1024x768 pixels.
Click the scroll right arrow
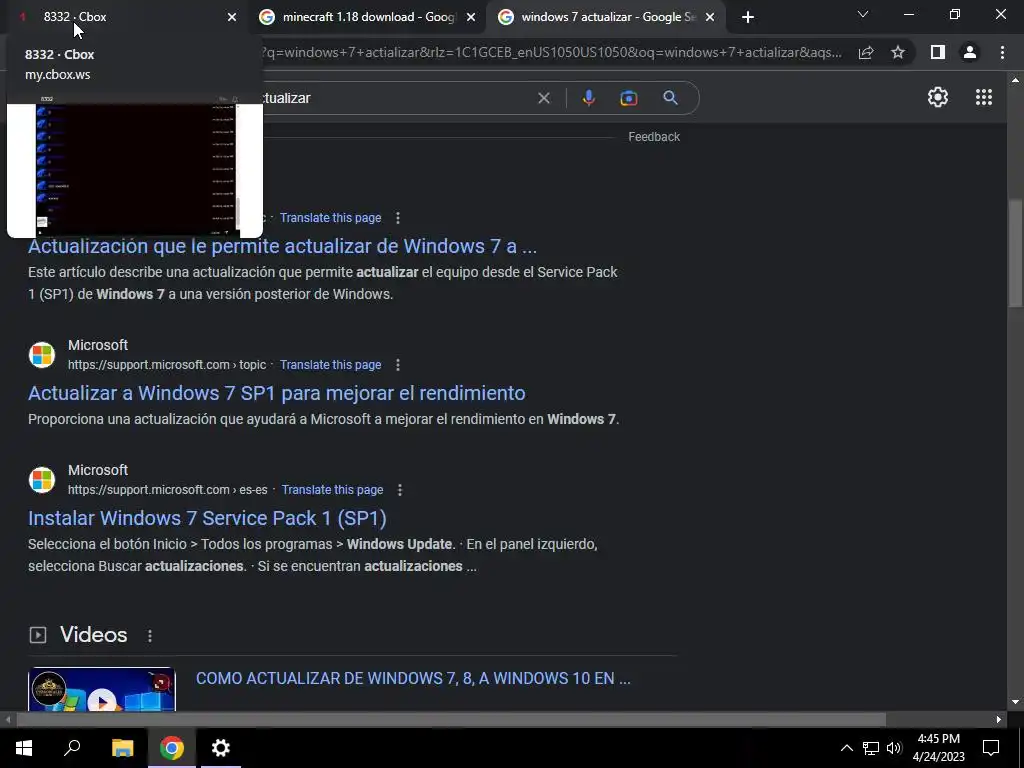(999, 720)
